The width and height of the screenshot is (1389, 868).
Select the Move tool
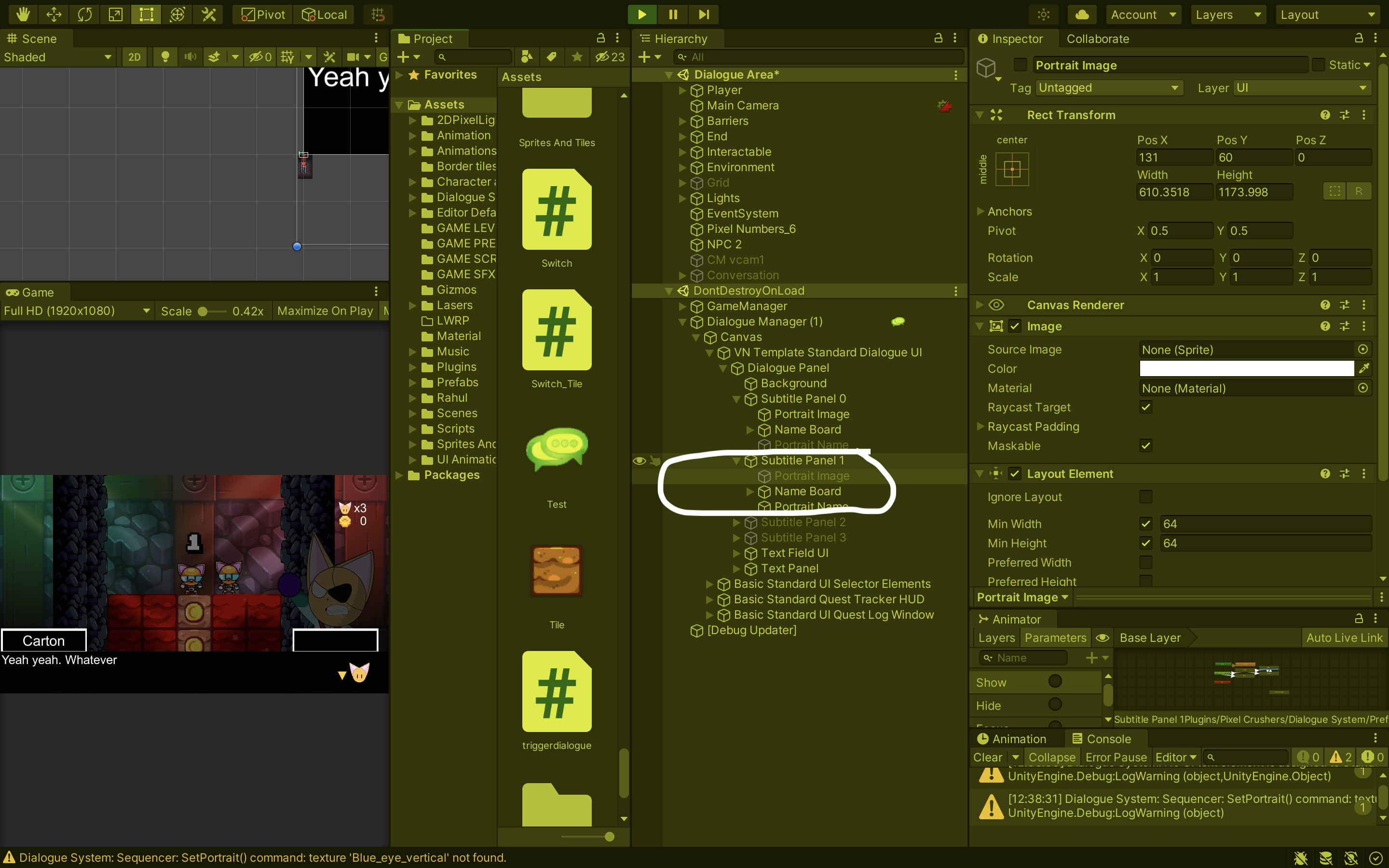tap(54, 14)
